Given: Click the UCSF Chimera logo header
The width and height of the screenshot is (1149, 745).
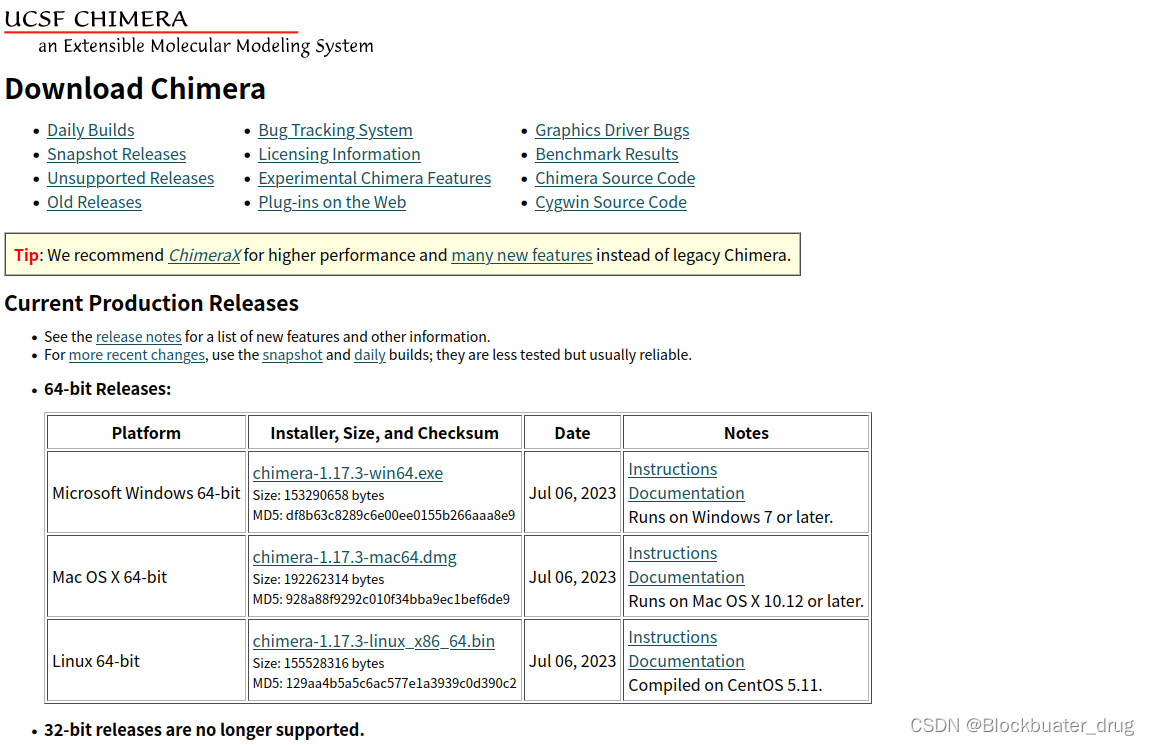Looking at the screenshot, I should pyautogui.click(x=189, y=31).
